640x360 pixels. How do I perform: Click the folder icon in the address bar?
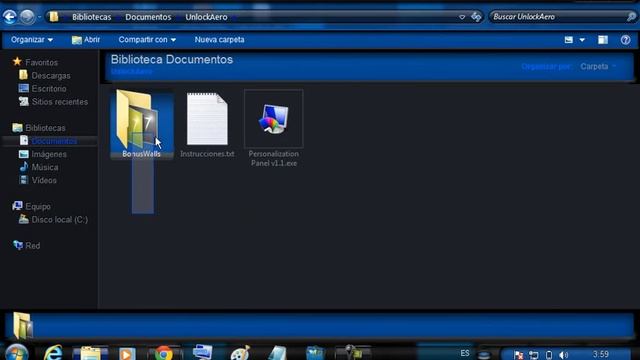click(53, 17)
